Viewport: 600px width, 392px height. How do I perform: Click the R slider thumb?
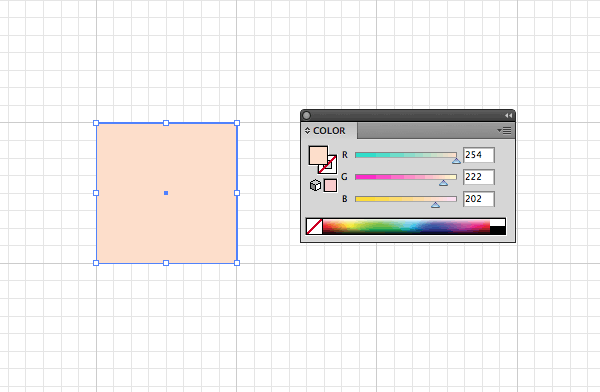point(456,161)
